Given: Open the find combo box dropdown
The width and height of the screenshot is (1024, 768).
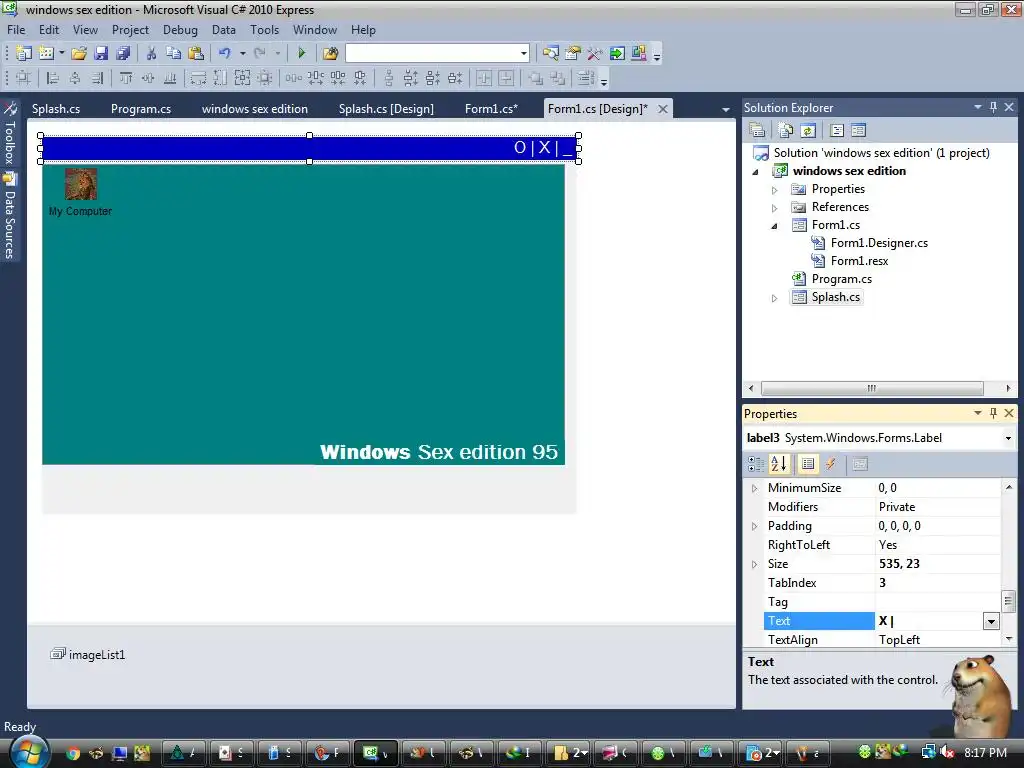Looking at the screenshot, I should [x=524, y=54].
